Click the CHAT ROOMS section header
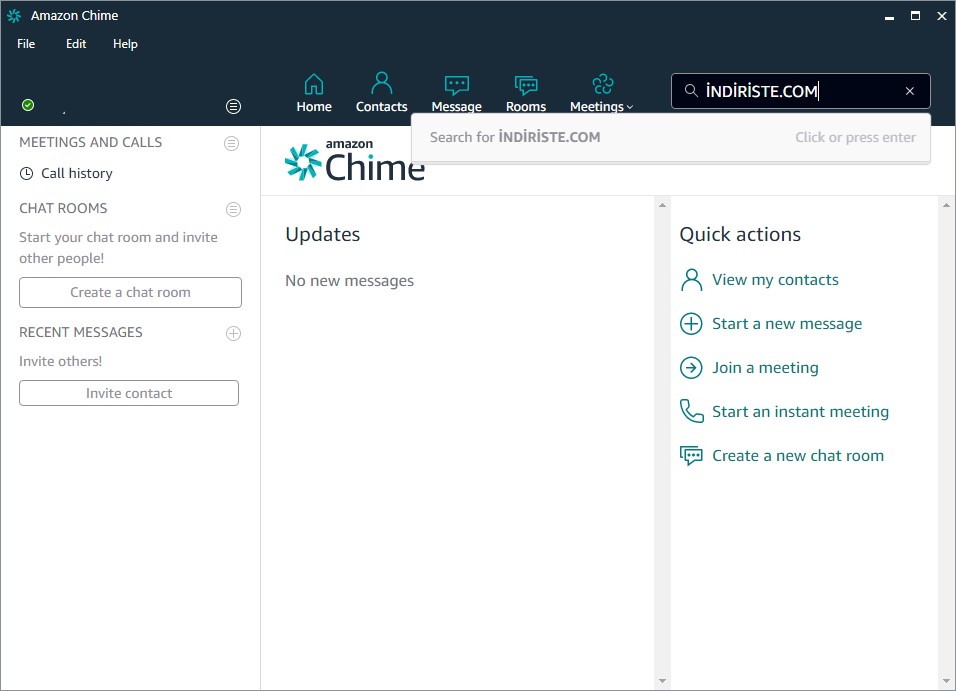The width and height of the screenshot is (956, 691). pyautogui.click(x=63, y=208)
